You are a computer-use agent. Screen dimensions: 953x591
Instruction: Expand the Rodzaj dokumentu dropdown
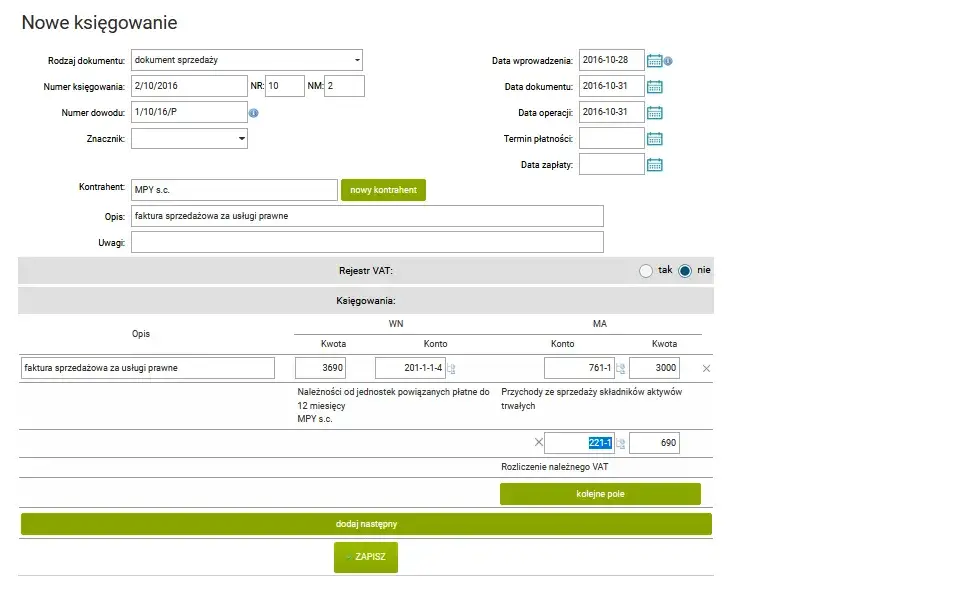point(356,60)
